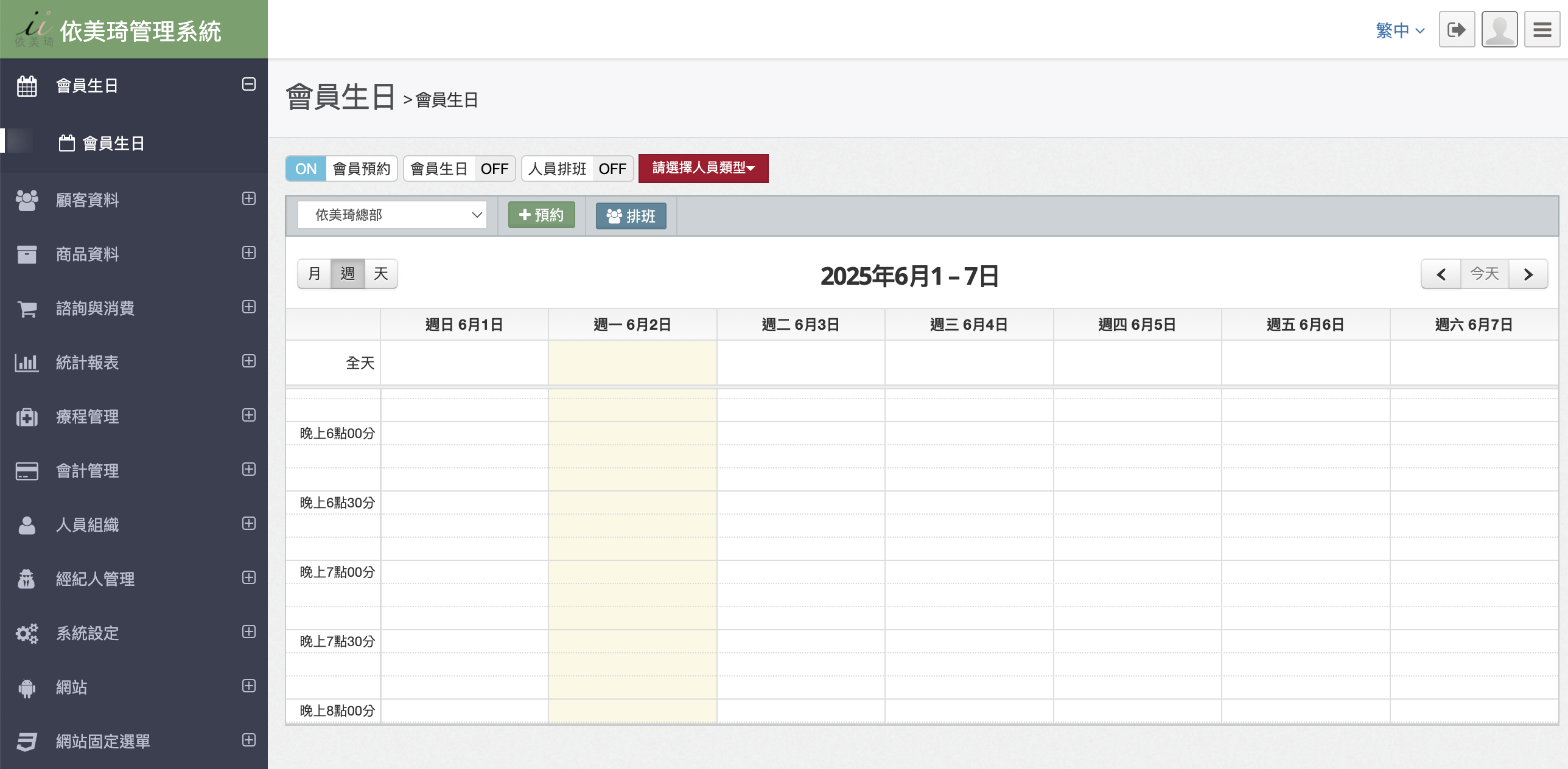Click the logout icon in header

(x=1456, y=29)
